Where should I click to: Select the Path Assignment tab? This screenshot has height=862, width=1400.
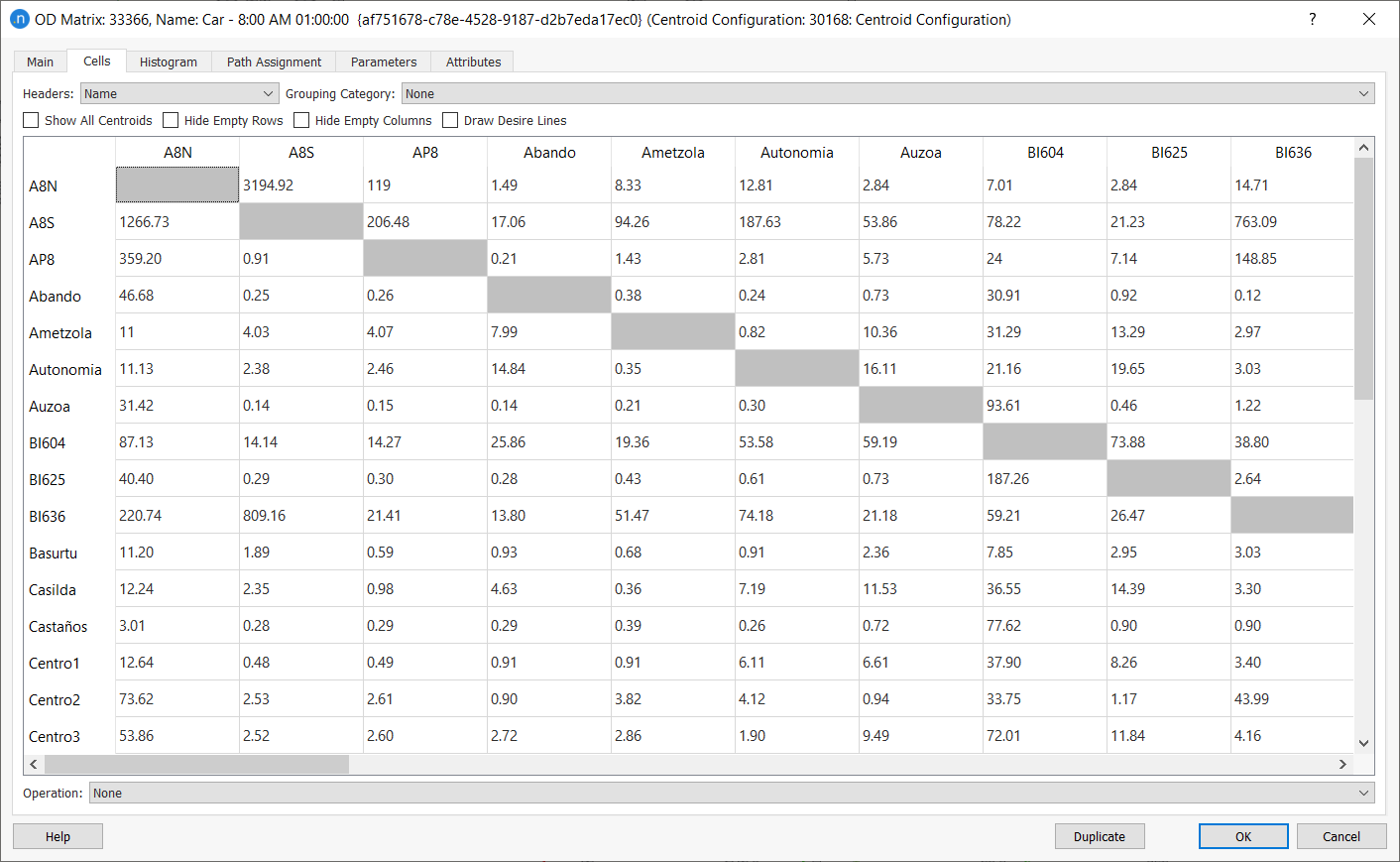(x=273, y=61)
